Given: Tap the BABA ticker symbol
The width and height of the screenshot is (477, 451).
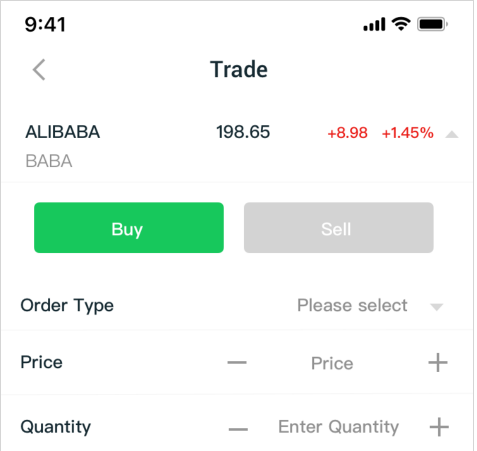Looking at the screenshot, I should click(49, 161).
